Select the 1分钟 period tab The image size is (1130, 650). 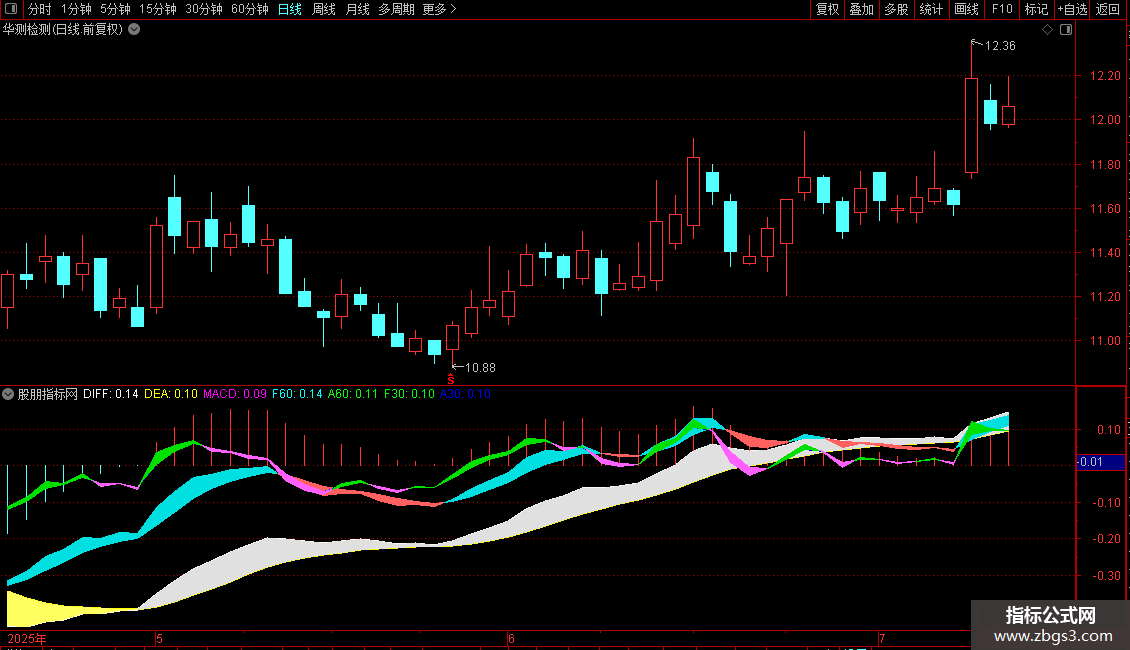[x=76, y=9]
